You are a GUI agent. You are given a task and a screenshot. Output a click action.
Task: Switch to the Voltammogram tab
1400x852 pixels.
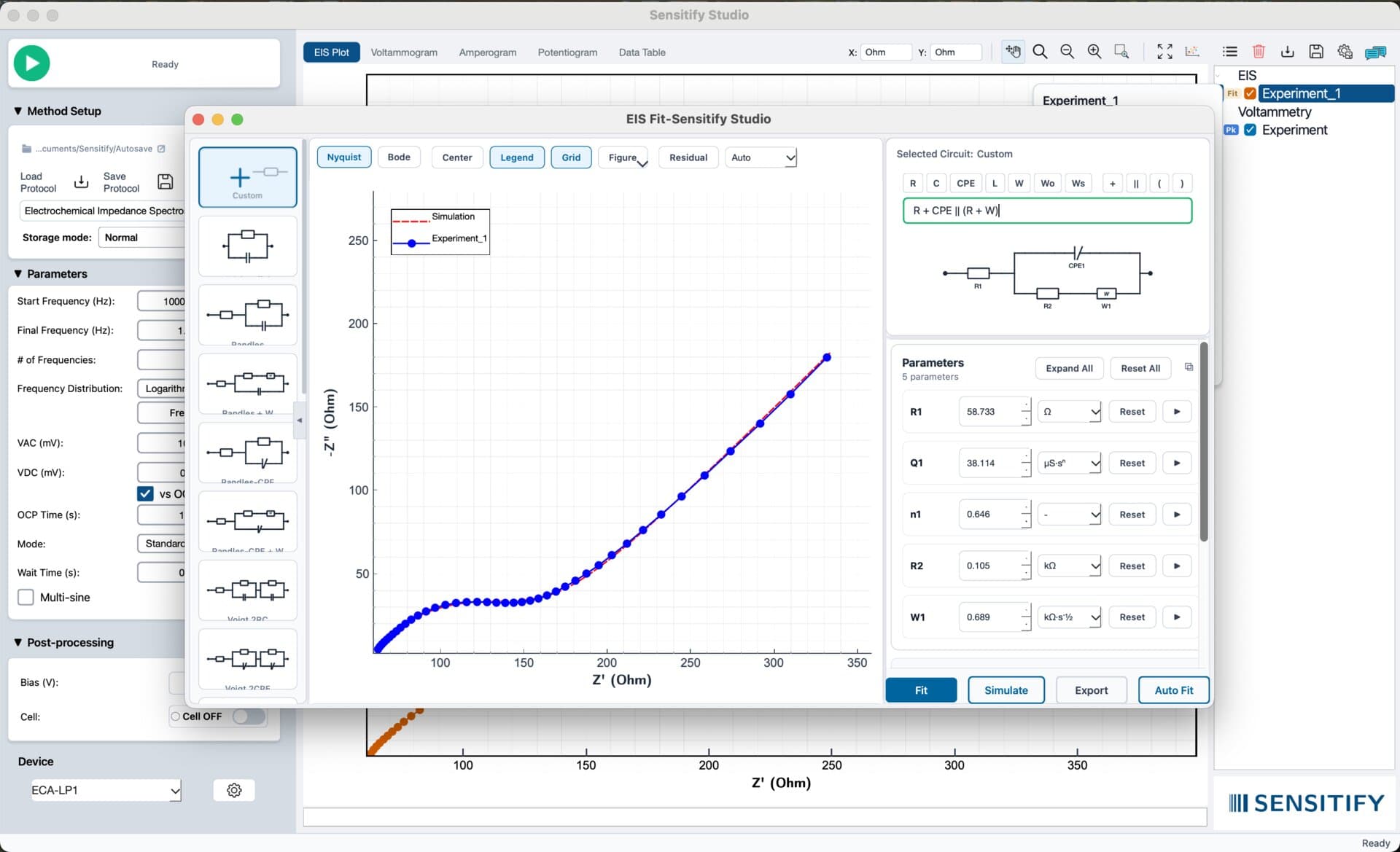point(404,52)
